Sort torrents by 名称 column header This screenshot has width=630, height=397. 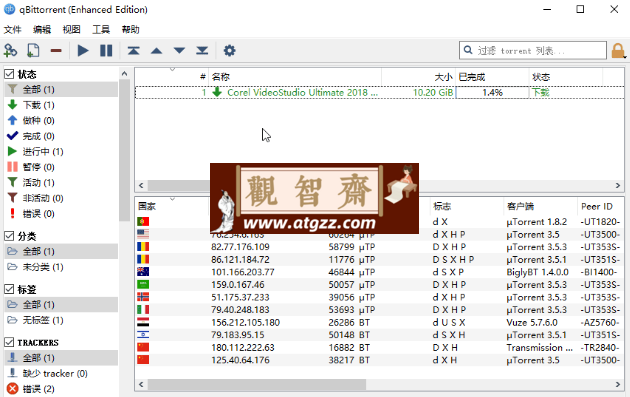pos(295,77)
